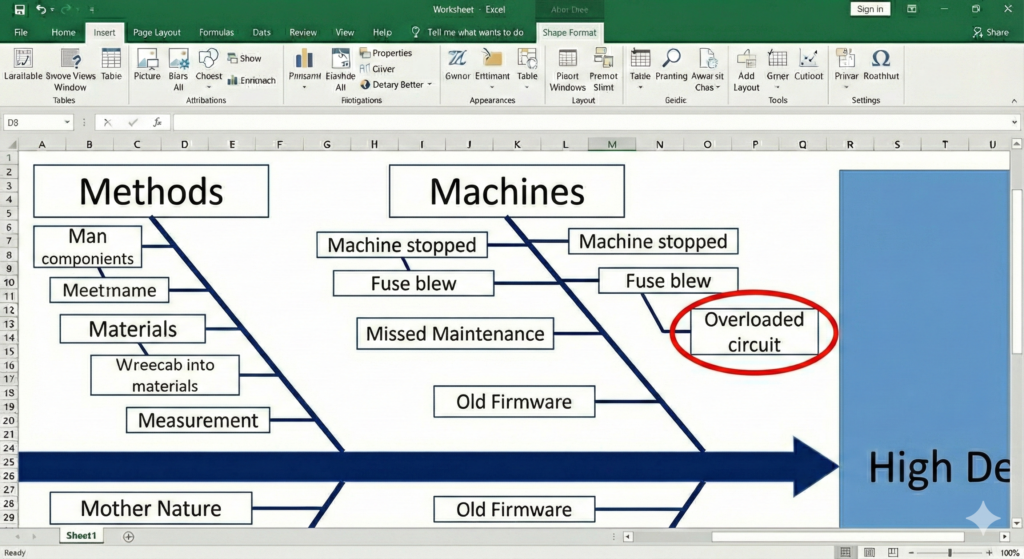Click the Planting magnifier icon
The height and width of the screenshot is (559, 1024).
[671, 59]
